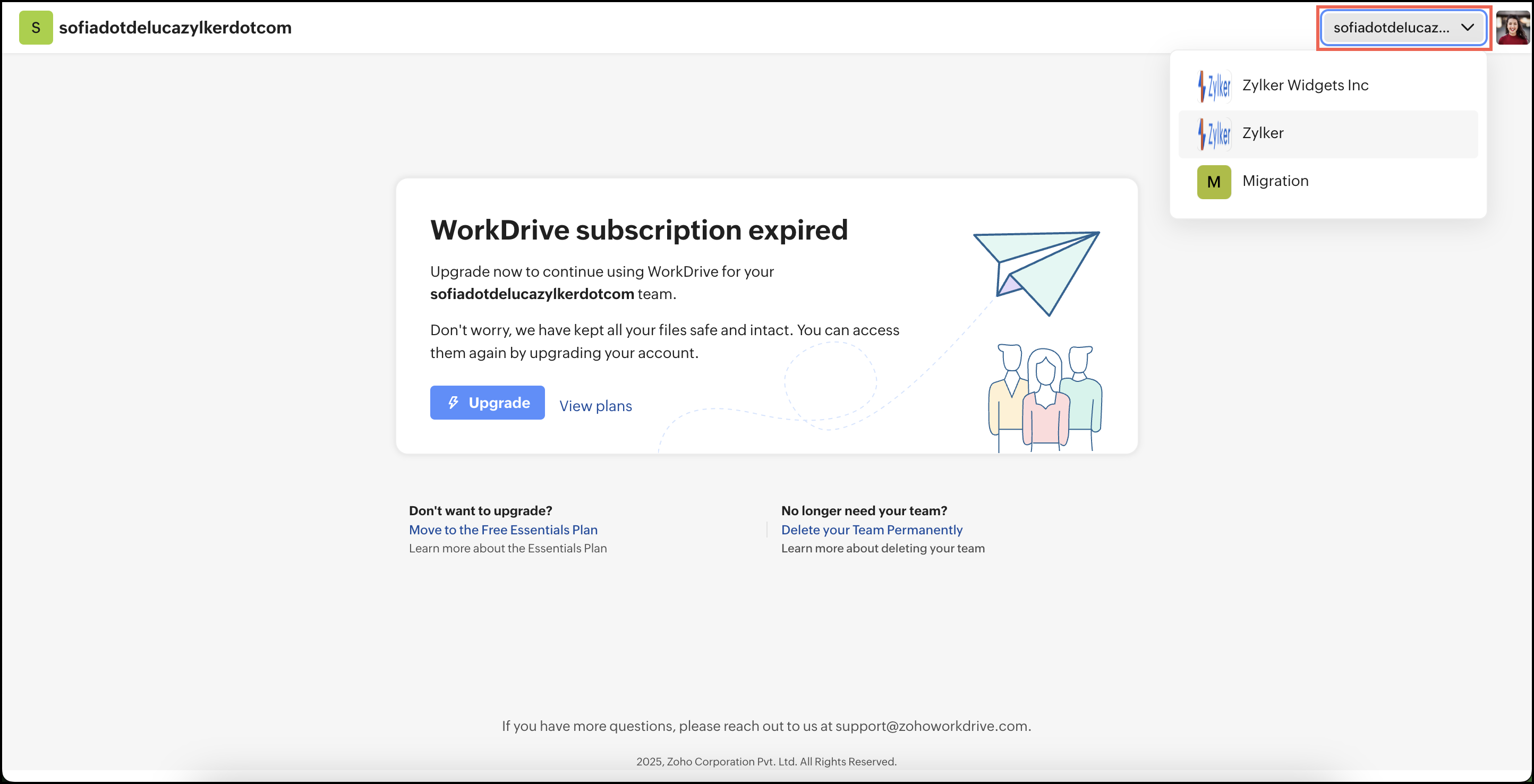Click the Zylker team logo icon

(1214, 133)
